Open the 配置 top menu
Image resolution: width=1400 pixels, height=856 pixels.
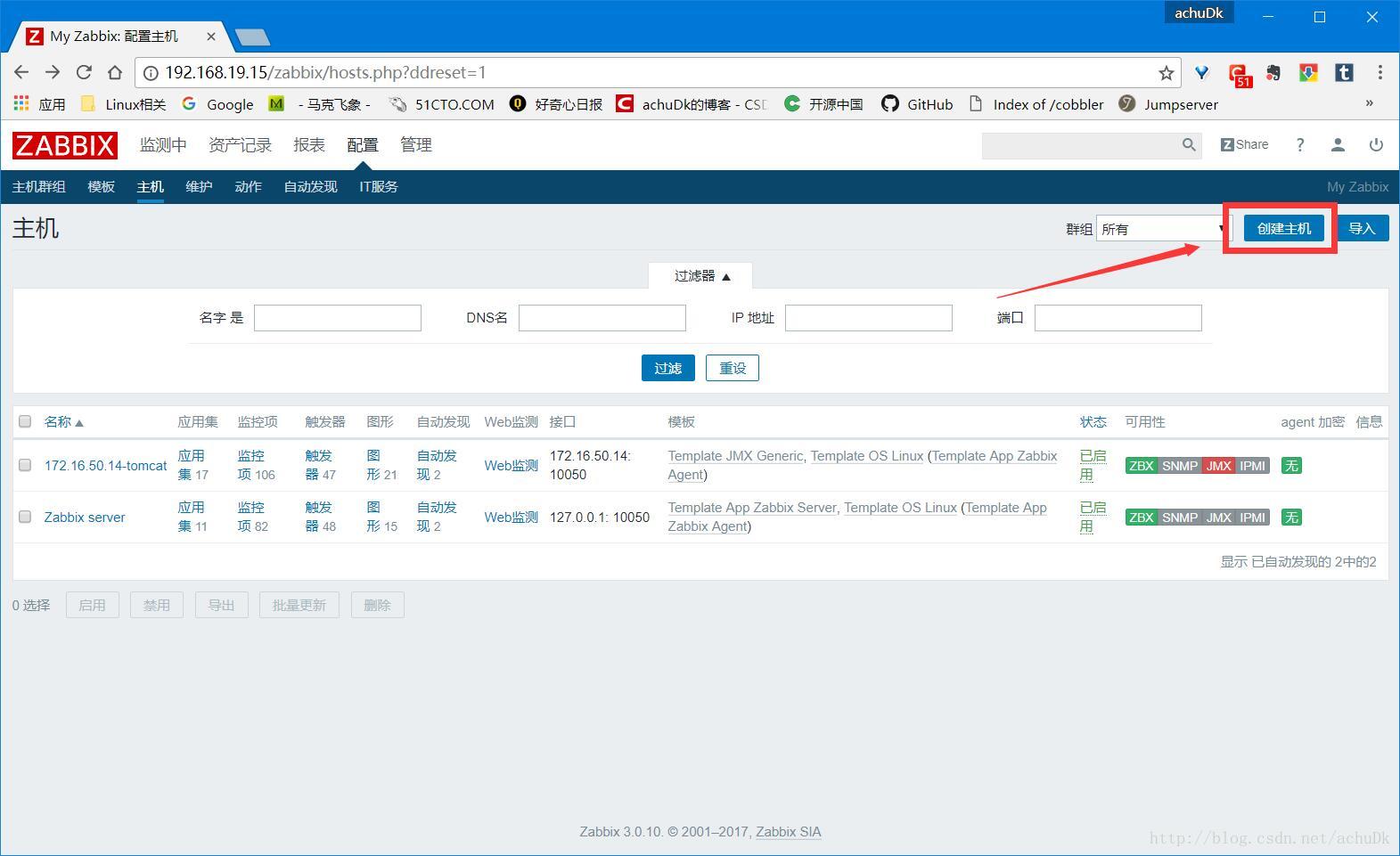click(363, 144)
